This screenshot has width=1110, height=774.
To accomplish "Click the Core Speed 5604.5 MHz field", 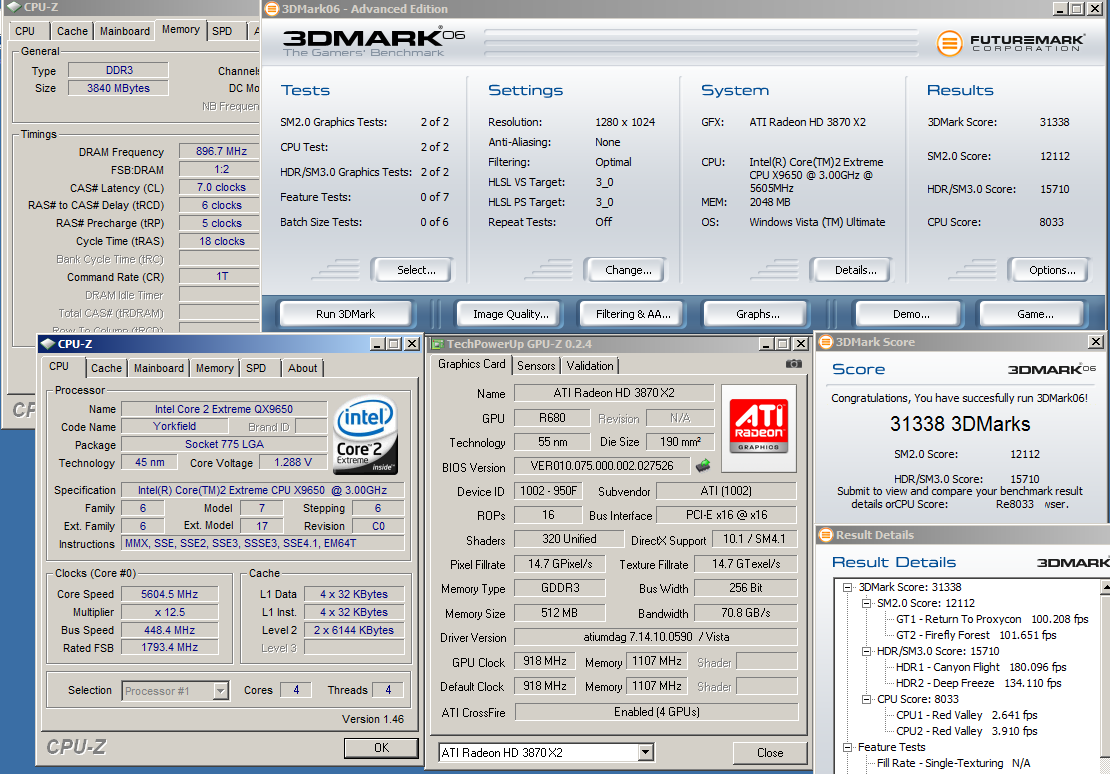I will (x=169, y=594).
